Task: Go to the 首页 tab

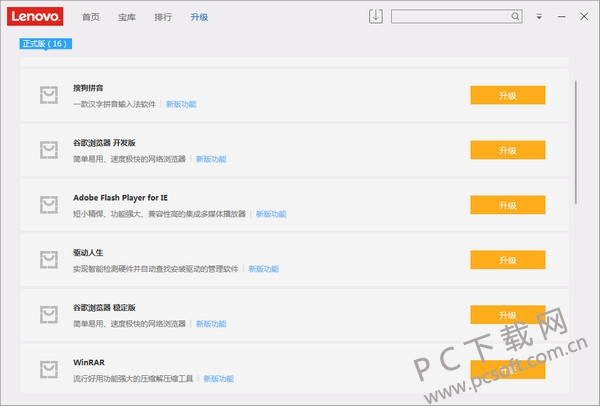Action: coord(91,17)
